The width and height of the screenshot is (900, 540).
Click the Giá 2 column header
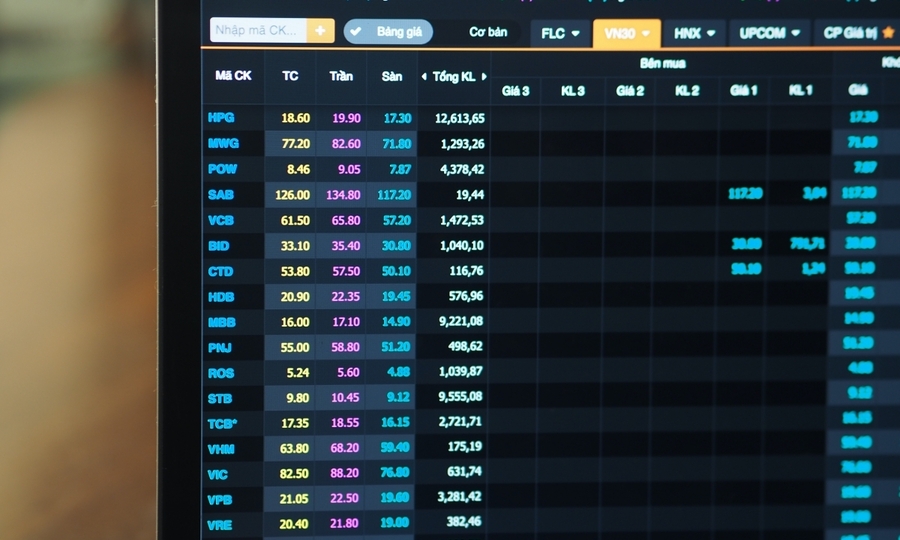click(x=630, y=91)
